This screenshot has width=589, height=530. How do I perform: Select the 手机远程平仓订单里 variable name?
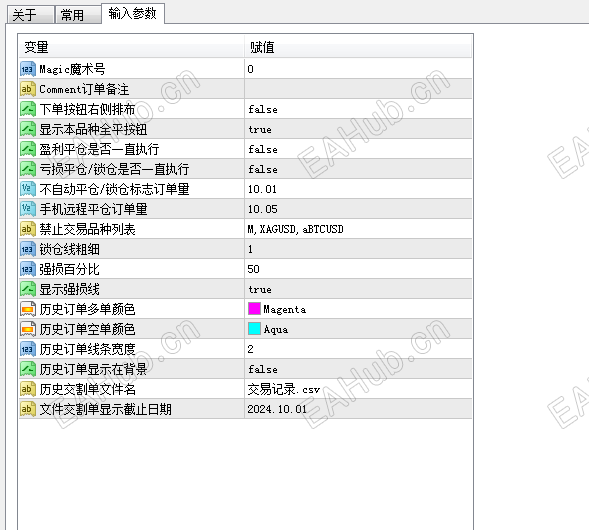click(93, 209)
